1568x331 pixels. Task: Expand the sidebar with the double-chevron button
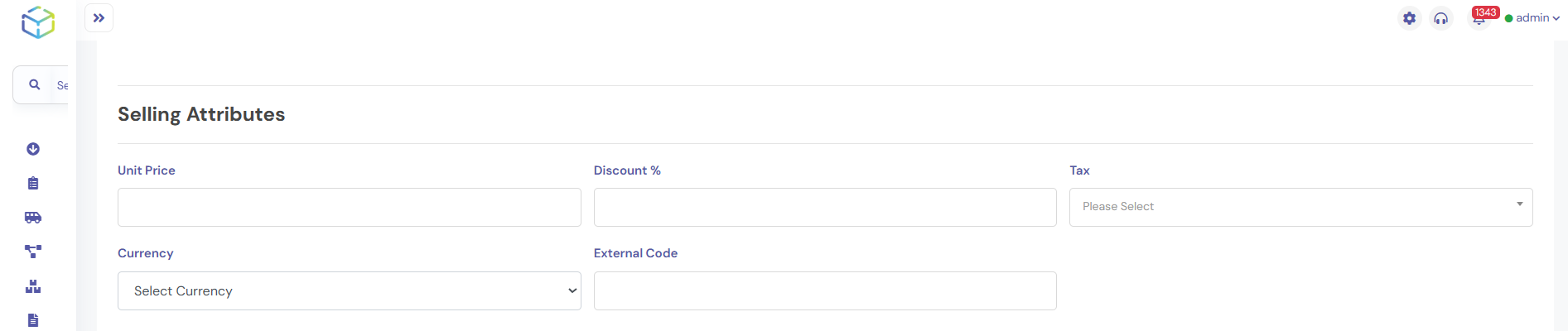click(99, 18)
